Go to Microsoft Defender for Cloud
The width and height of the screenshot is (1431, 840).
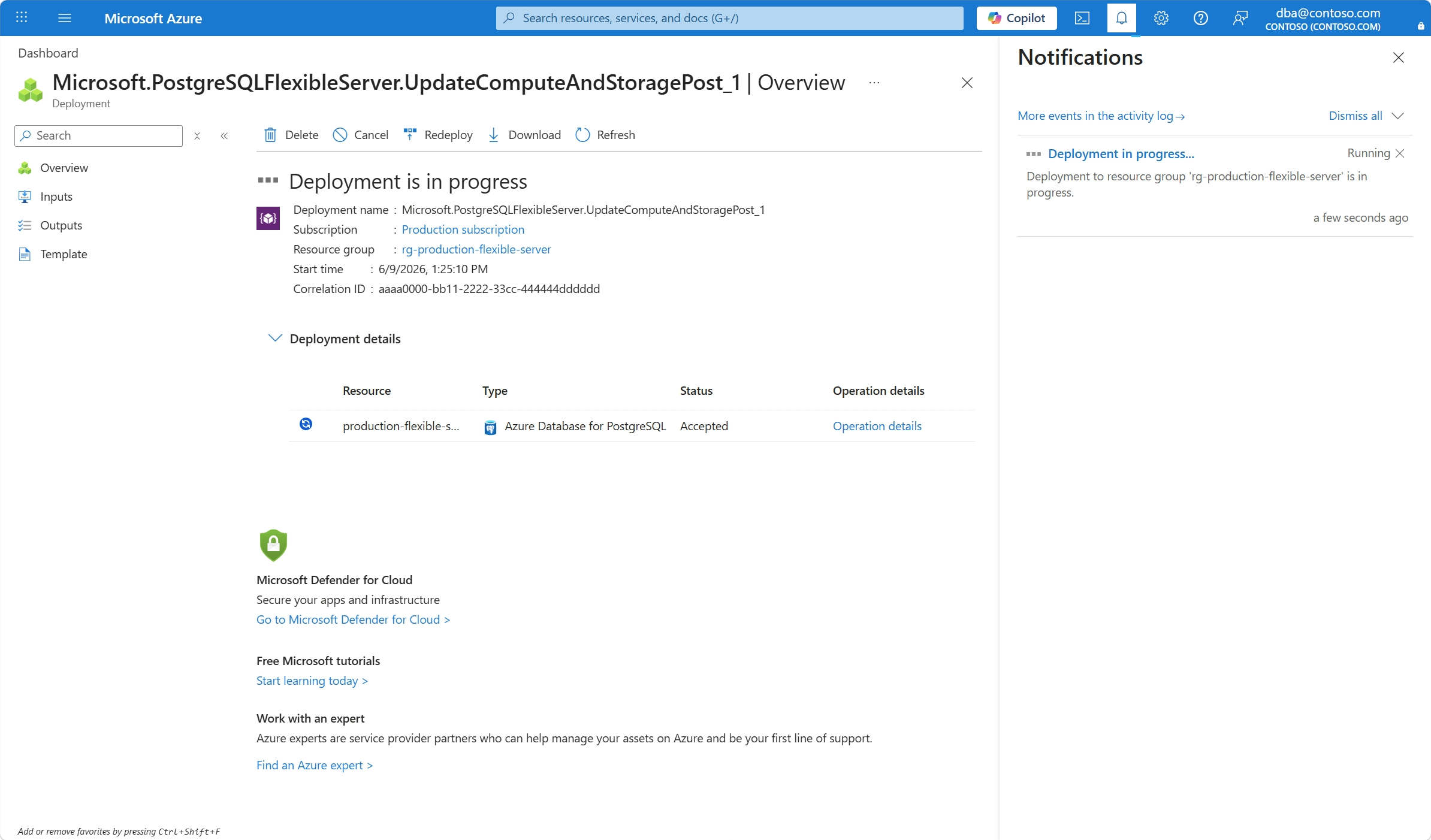tap(353, 620)
